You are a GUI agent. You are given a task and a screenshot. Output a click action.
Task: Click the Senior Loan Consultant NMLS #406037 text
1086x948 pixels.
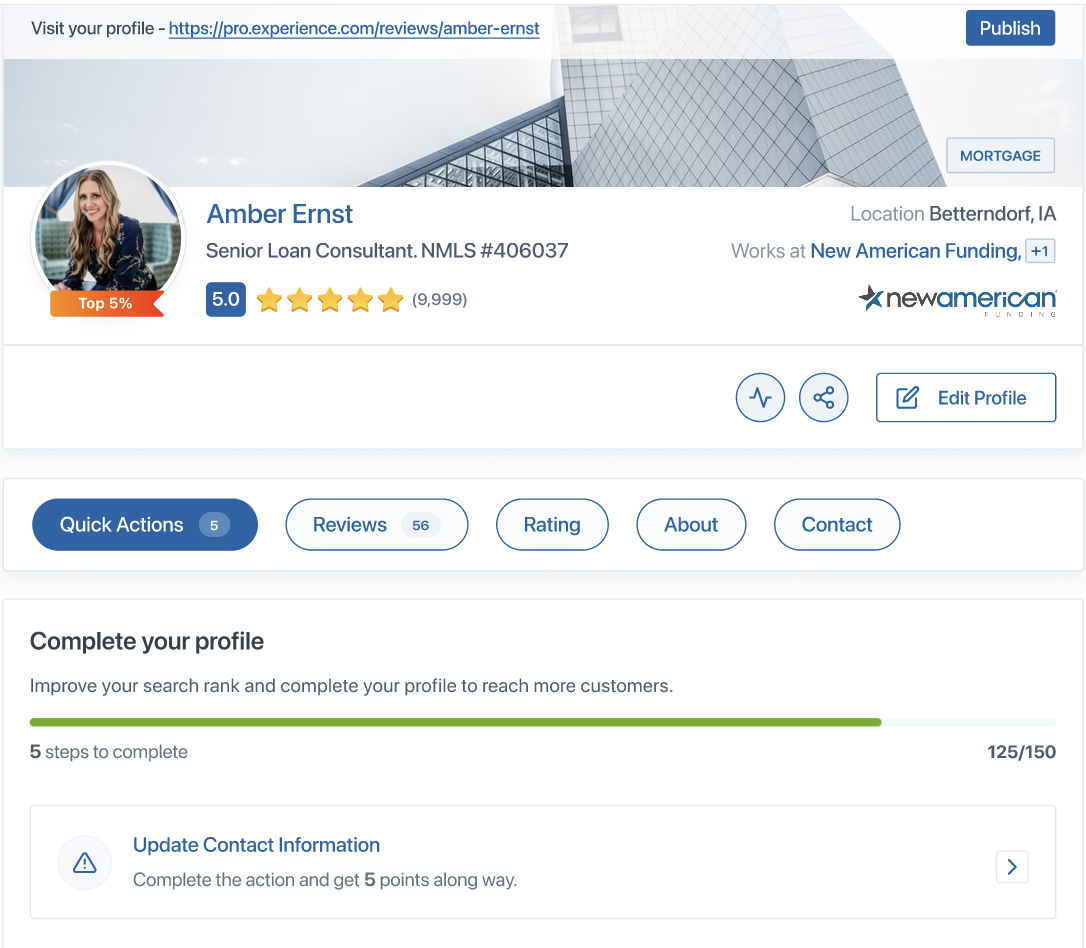pos(387,251)
